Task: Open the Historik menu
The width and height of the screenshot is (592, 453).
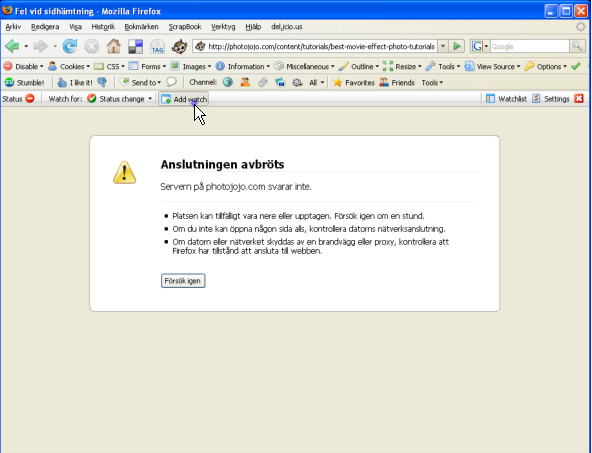Action: [103, 27]
